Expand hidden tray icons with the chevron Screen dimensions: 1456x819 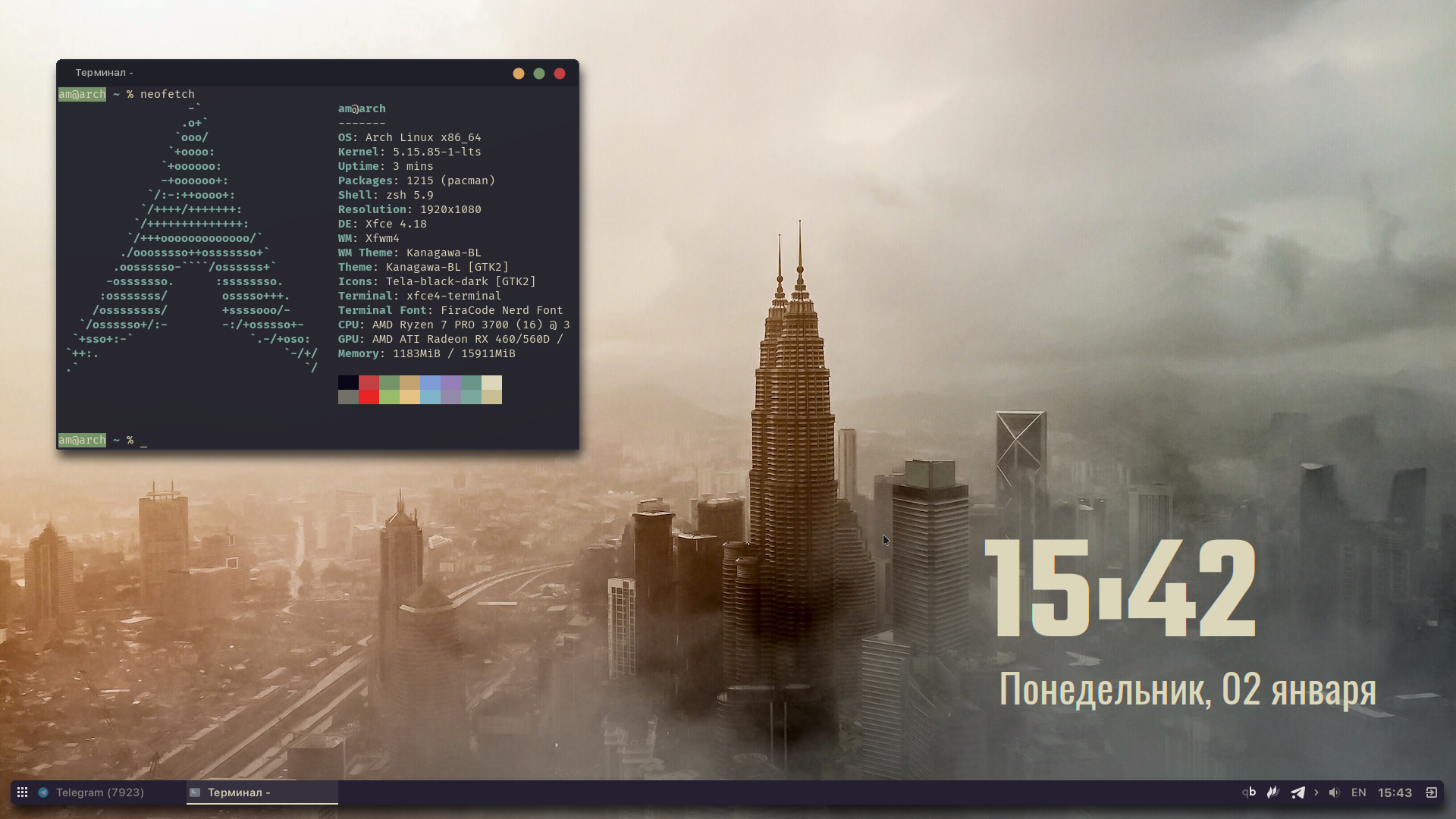1316,792
